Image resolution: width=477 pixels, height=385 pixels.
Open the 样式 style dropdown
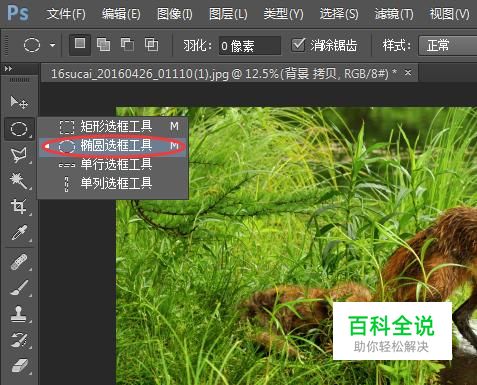448,45
